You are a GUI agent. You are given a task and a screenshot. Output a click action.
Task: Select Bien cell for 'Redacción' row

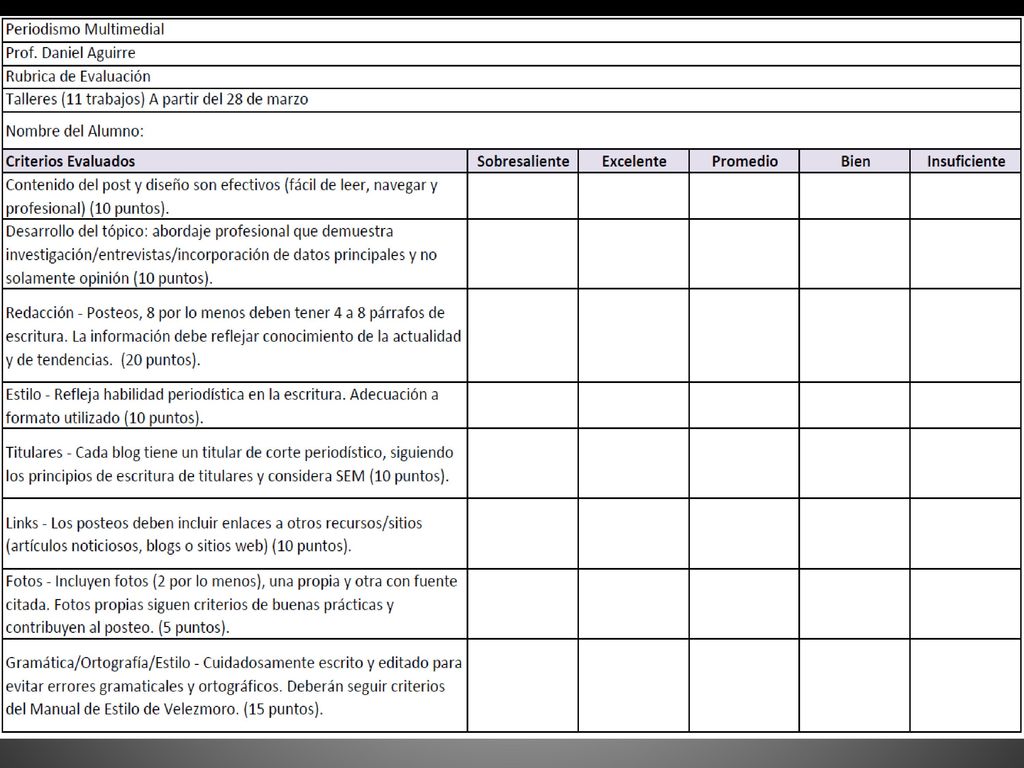tap(854, 336)
